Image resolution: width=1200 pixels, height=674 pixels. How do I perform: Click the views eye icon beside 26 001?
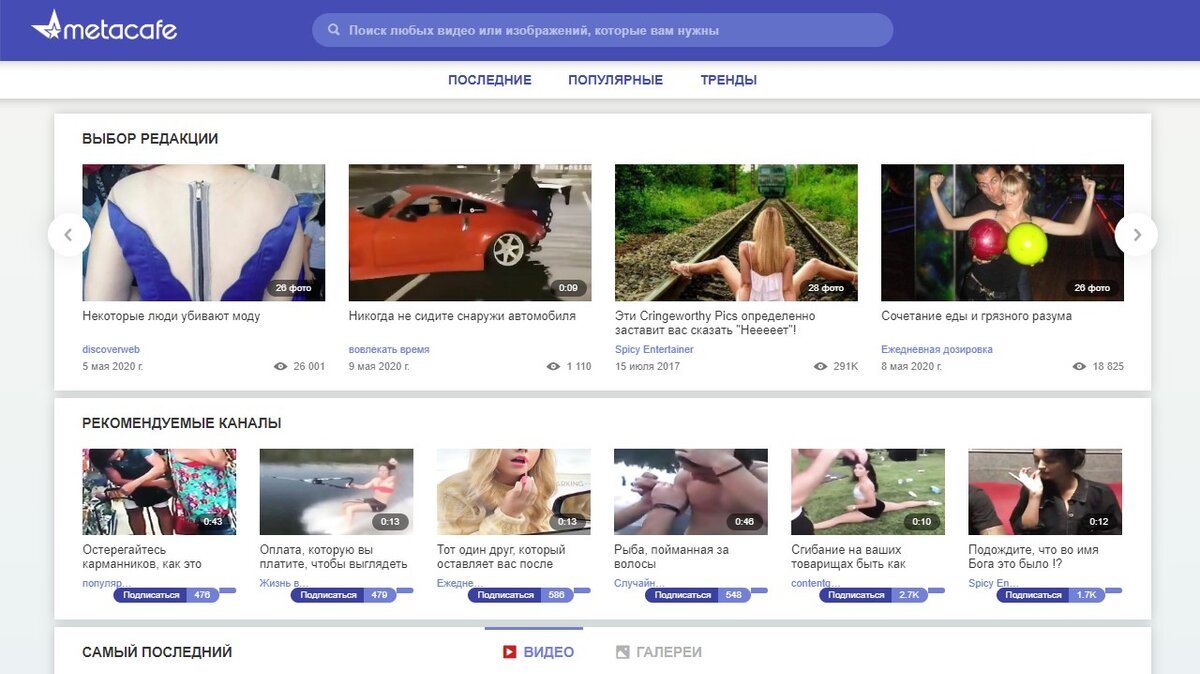pyautogui.click(x=281, y=367)
